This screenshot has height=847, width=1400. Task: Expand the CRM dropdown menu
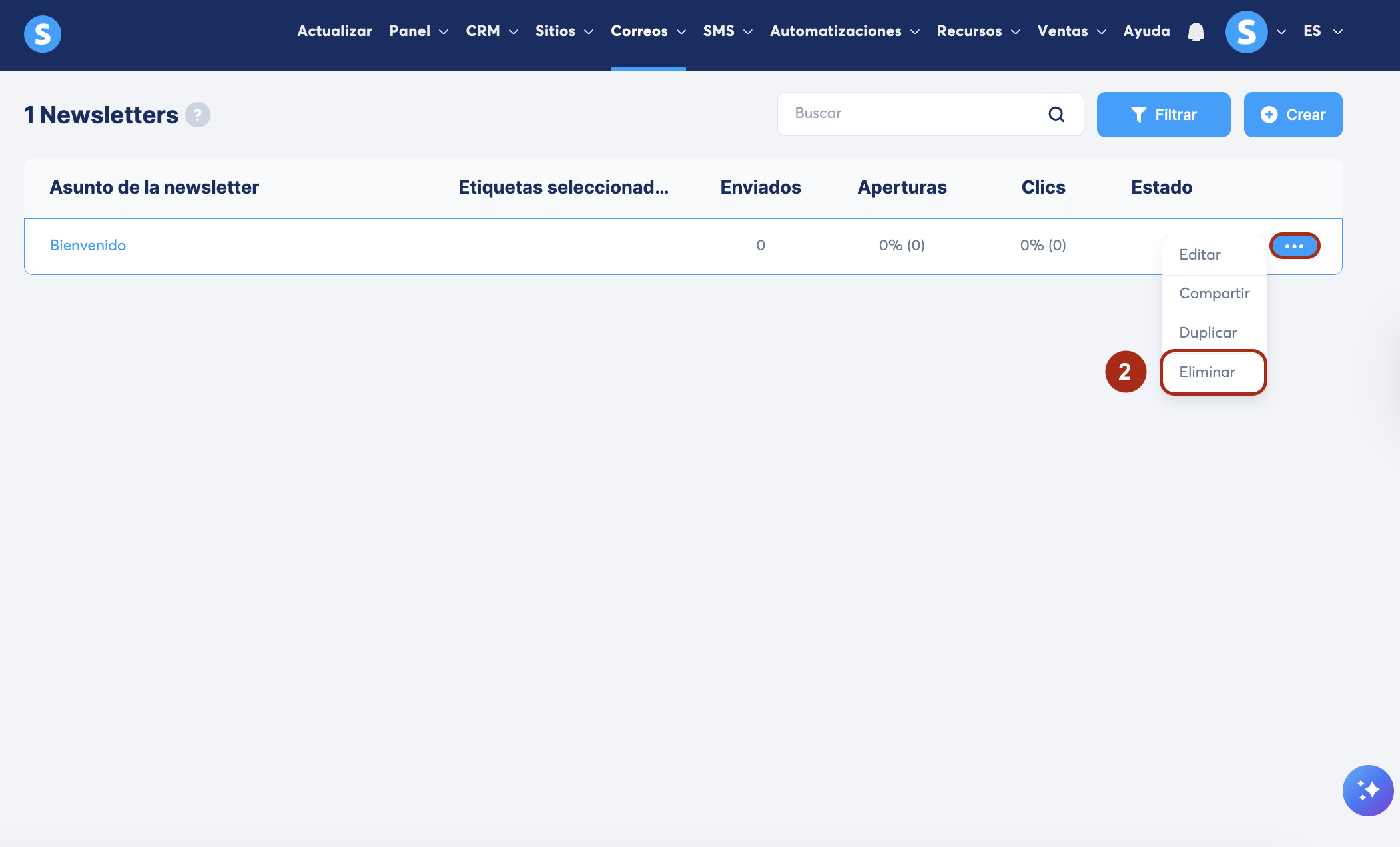(x=492, y=31)
